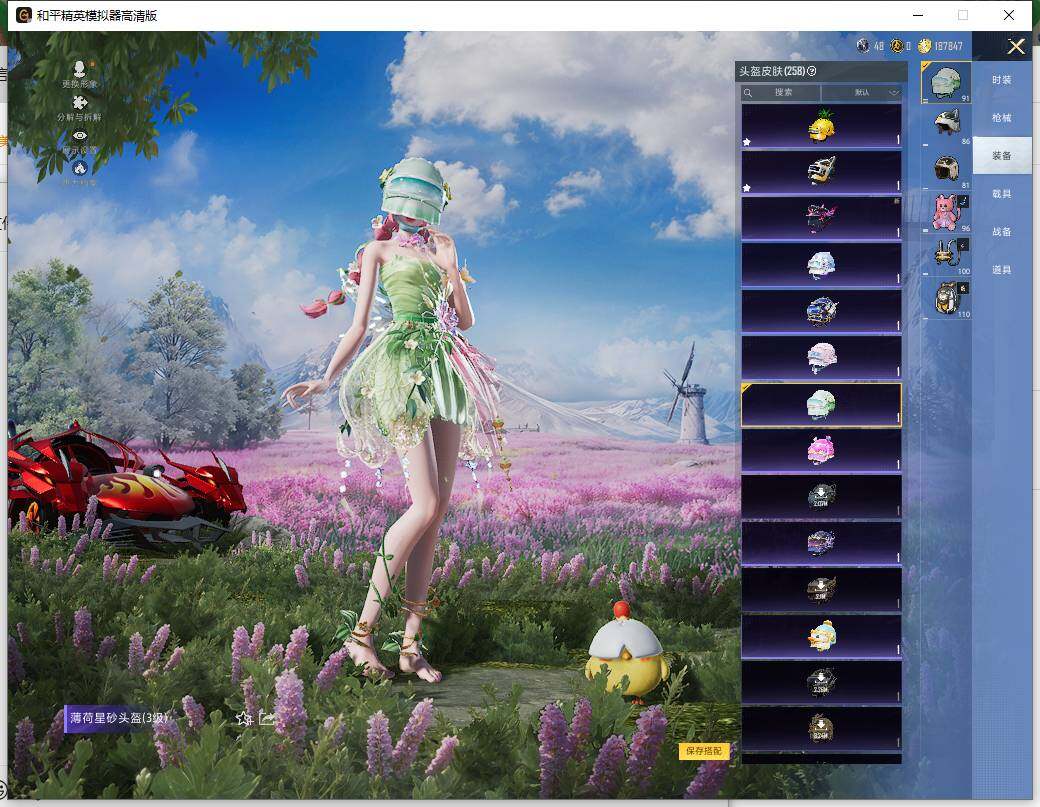Click the 更换形象 change avatar icon

(79, 69)
